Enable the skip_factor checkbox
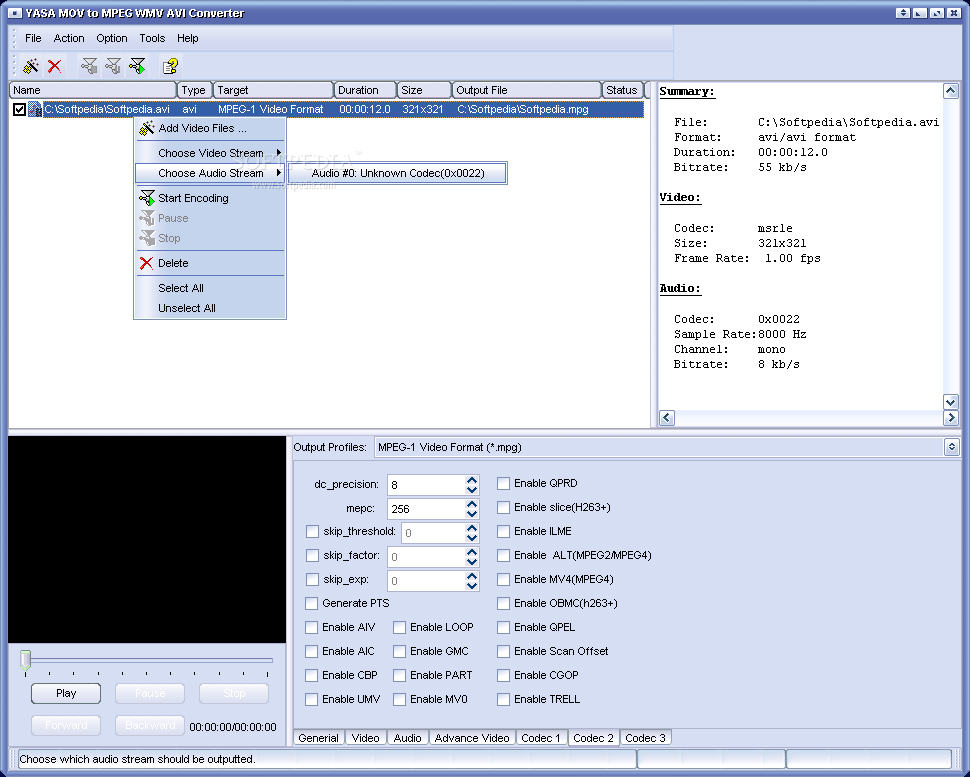This screenshot has height=777, width=970. pos(312,556)
